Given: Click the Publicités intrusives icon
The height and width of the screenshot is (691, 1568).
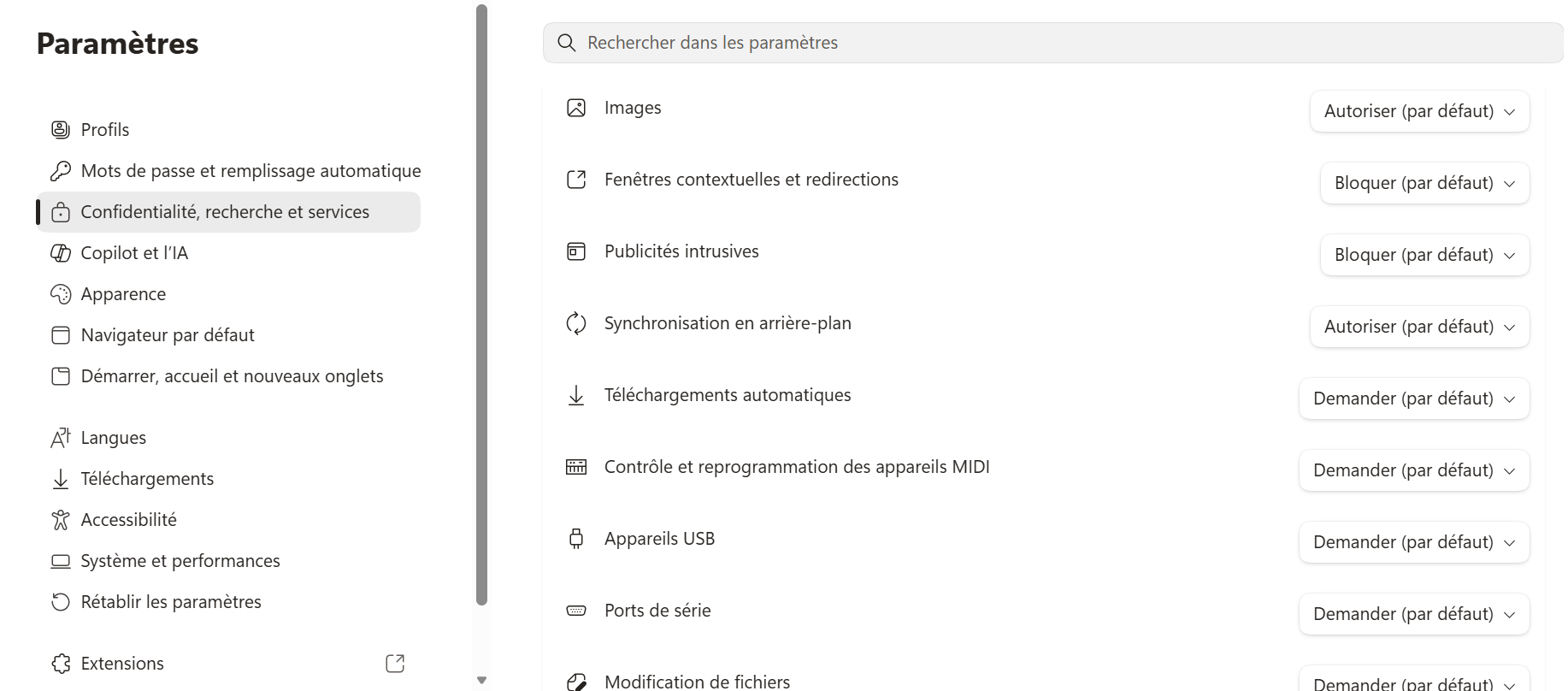Looking at the screenshot, I should (x=576, y=251).
